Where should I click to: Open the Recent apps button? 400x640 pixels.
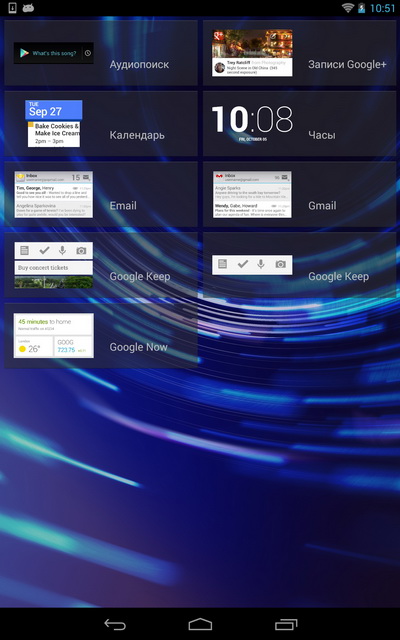[286, 624]
